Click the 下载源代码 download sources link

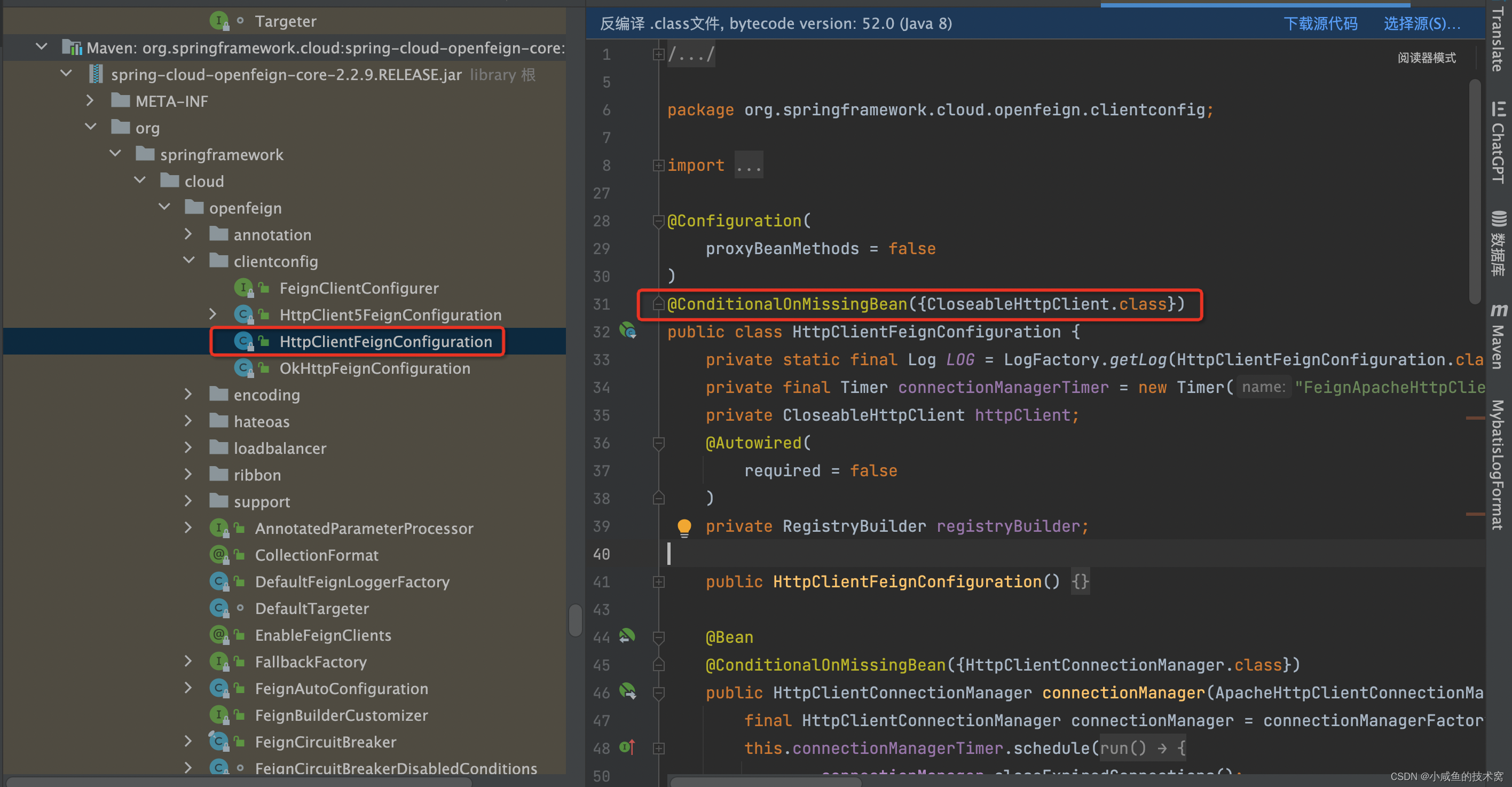[x=1320, y=23]
